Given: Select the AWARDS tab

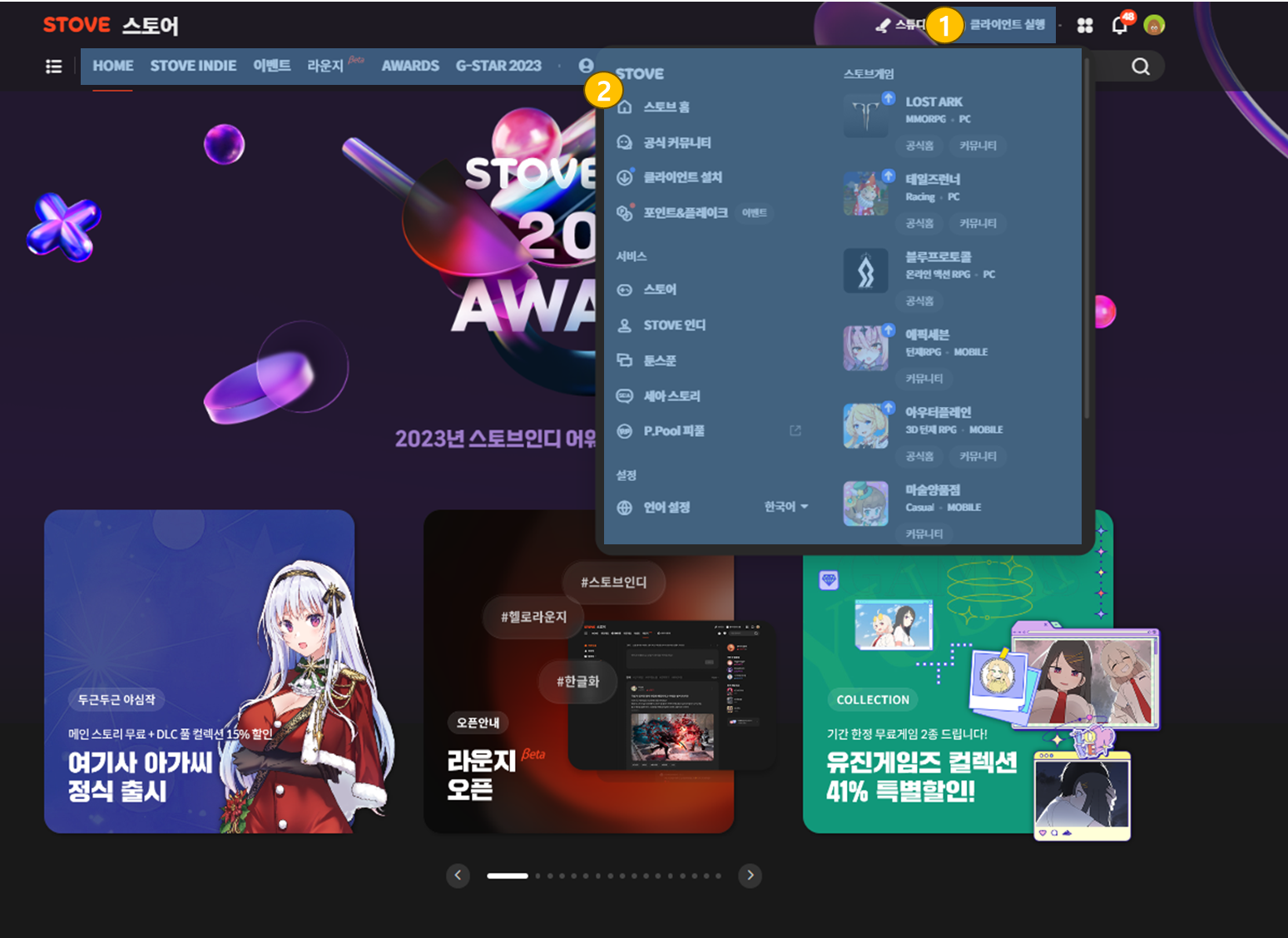Looking at the screenshot, I should [x=410, y=66].
